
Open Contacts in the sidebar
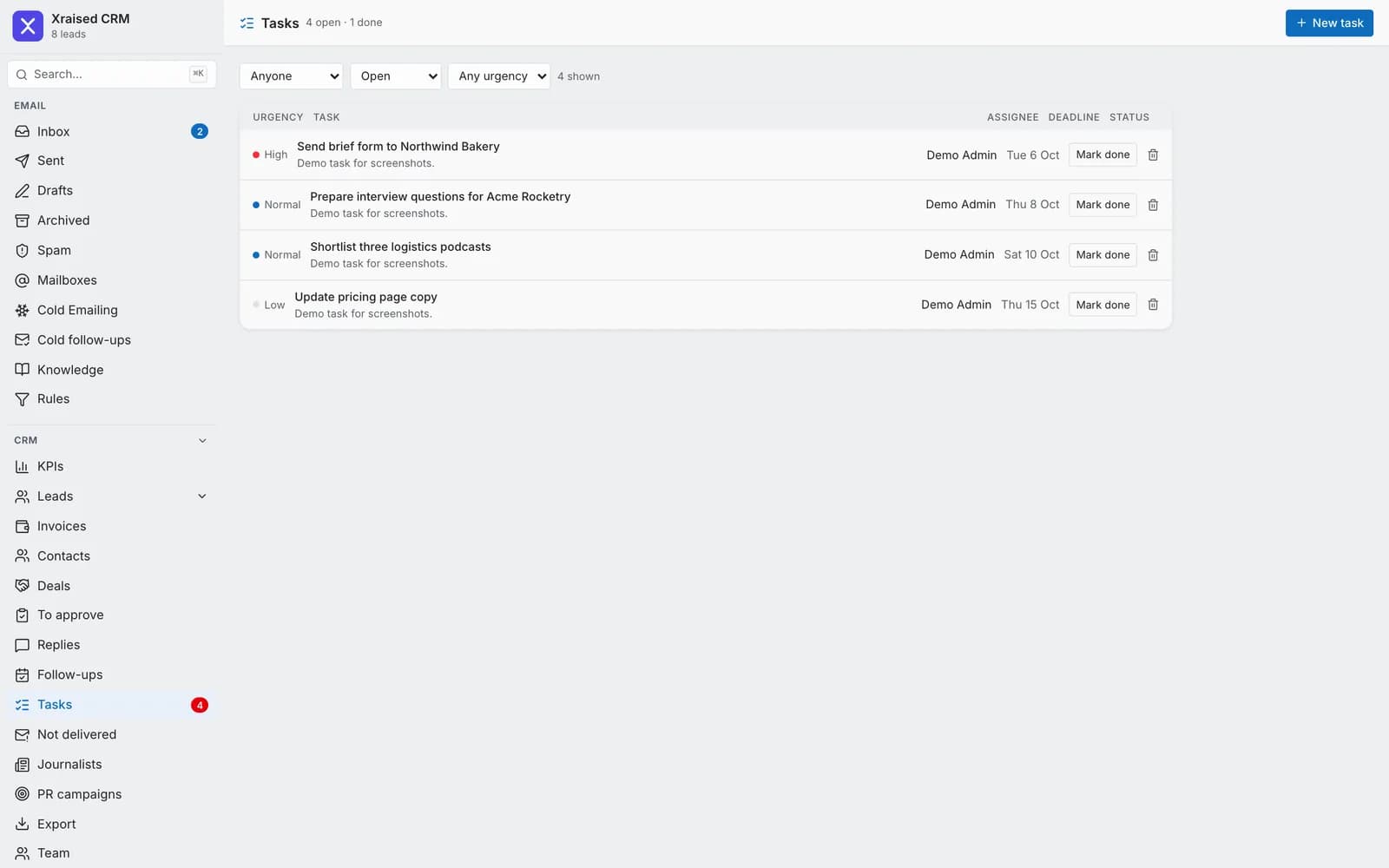click(111, 556)
